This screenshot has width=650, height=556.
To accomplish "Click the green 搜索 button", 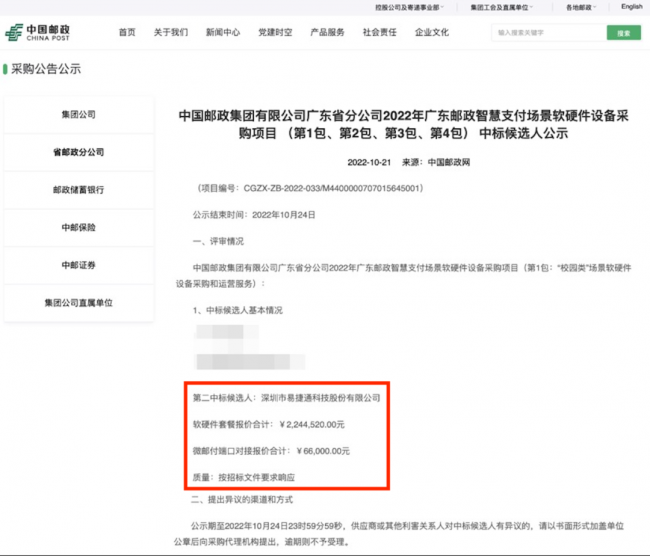I will 624,33.
